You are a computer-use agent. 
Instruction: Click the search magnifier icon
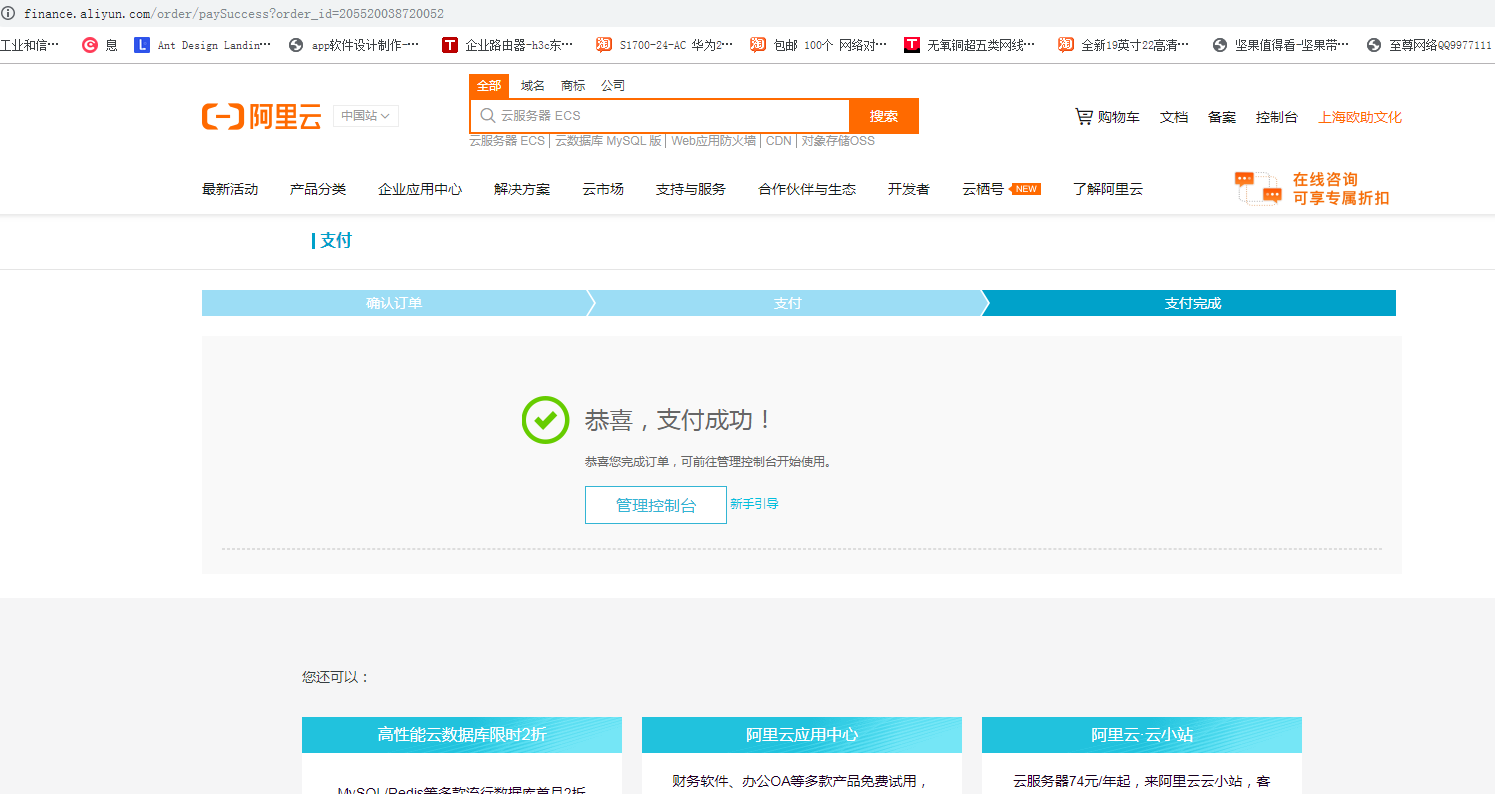click(x=487, y=116)
